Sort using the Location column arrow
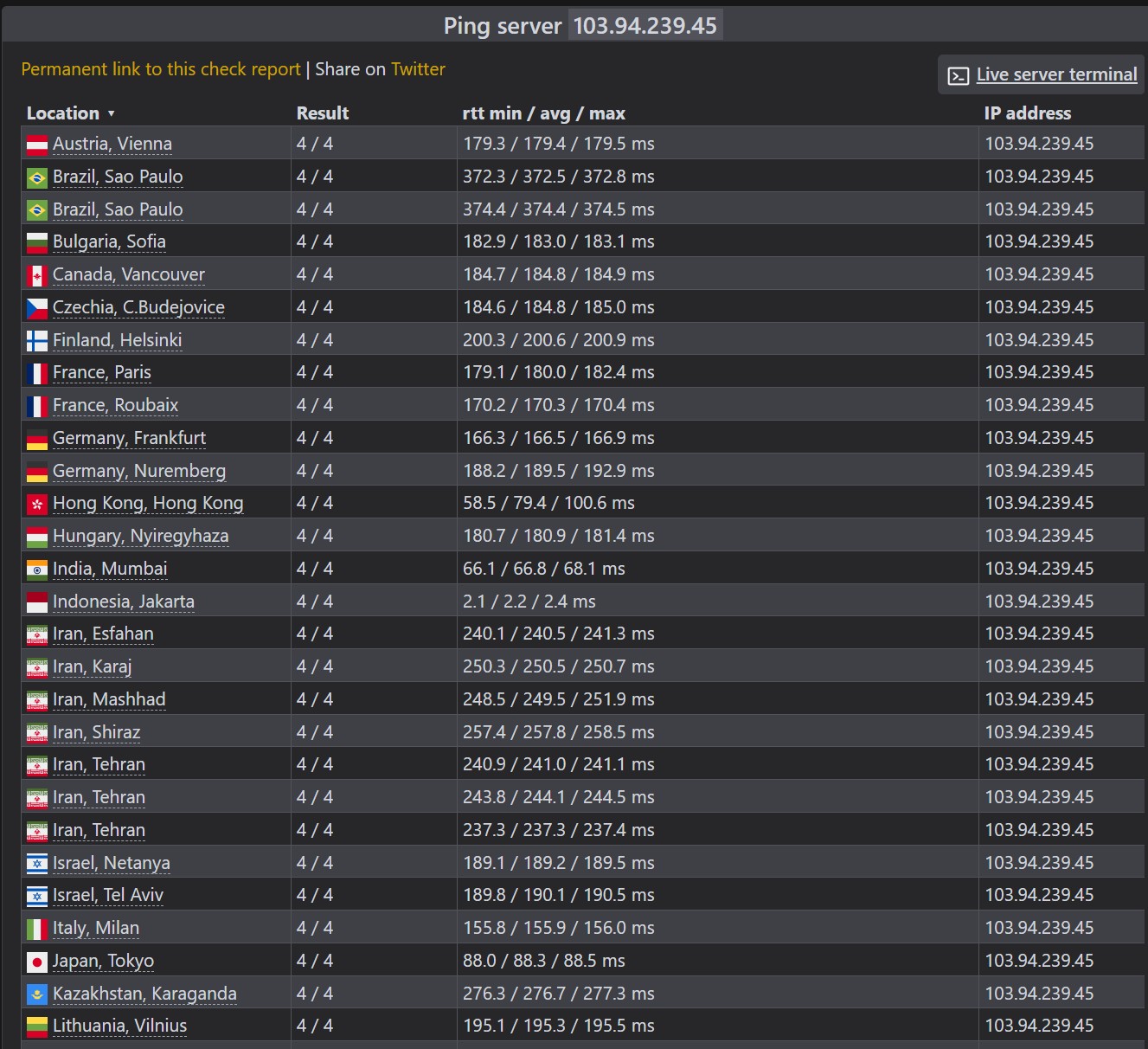 [111, 114]
